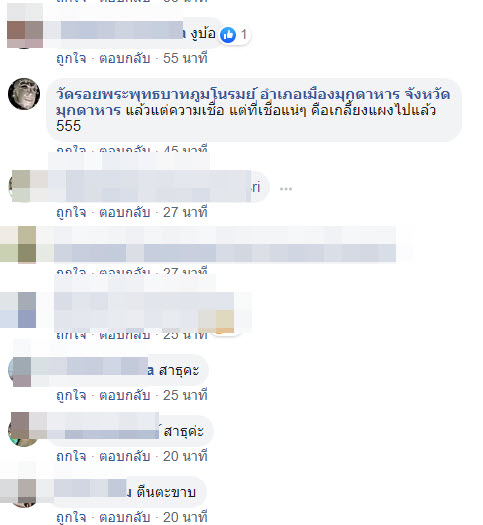Reply to the สาธุคะ comment
This screenshot has width=483, height=525.
click(125, 395)
